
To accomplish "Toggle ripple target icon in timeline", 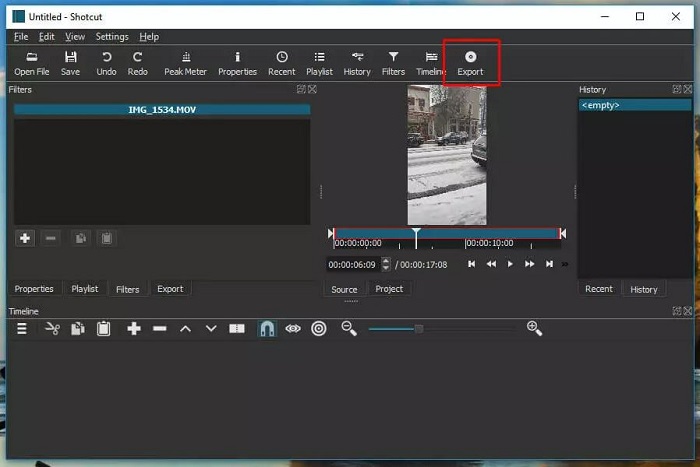I will 319,328.
